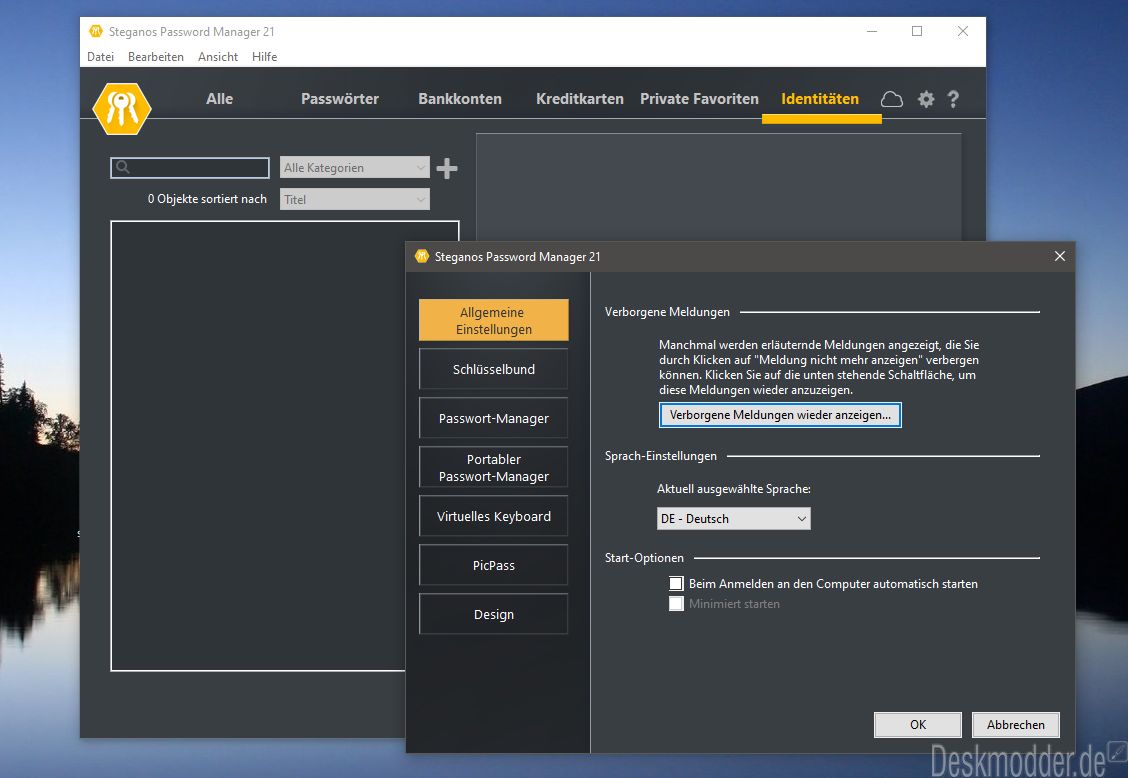The height and width of the screenshot is (778, 1128).
Task: Minimize the main Steganos window
Action: [872, 31]
